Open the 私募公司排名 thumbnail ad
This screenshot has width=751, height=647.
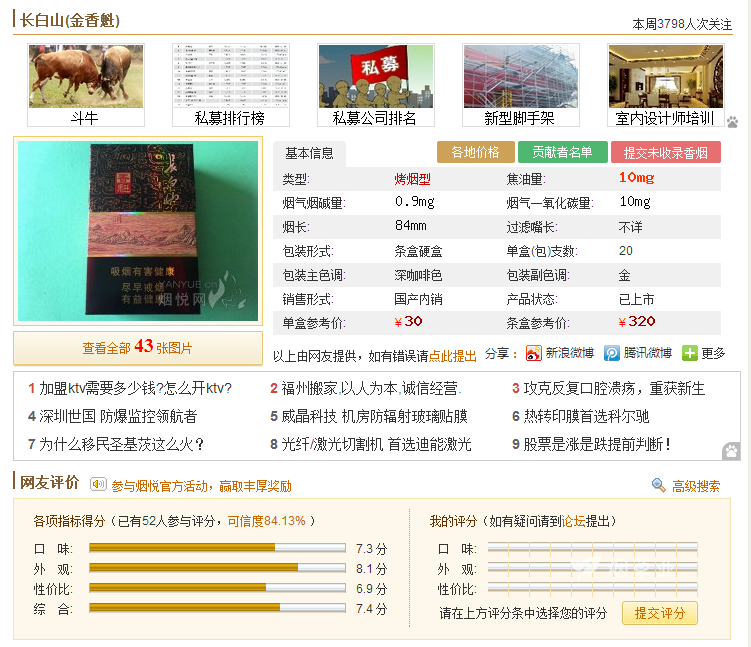(x=376, y=85)
